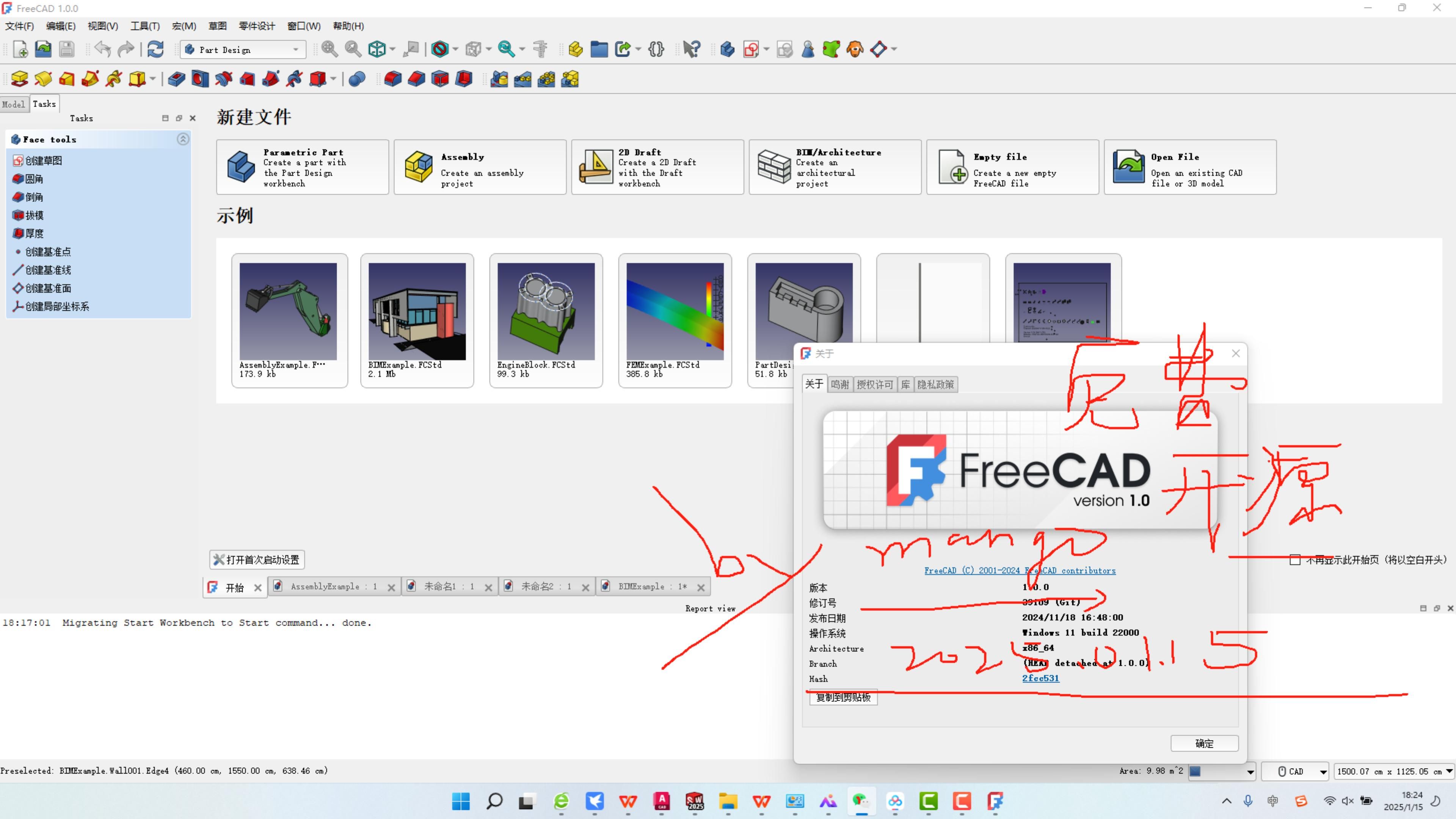Switch to the Model tab in left panel
Screen dimensions: 1456x819
tap(14, 104)
